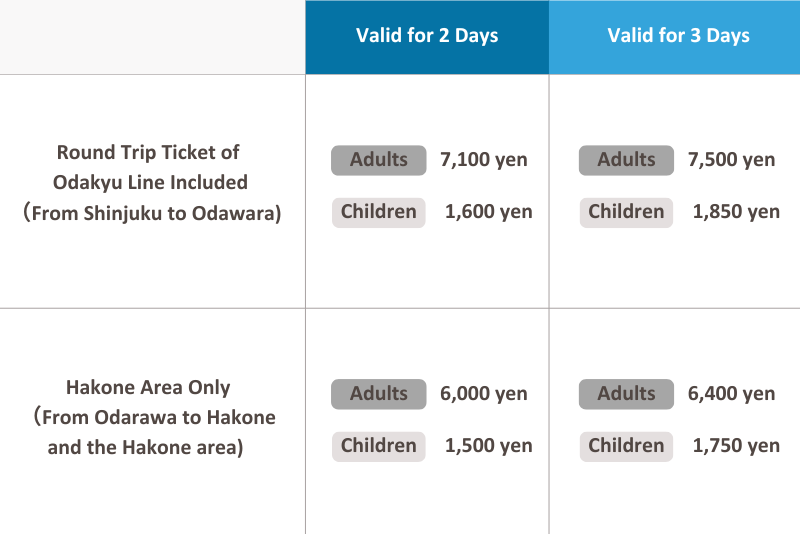Select the 6,400 yen adult price

click(x=731, y=394)
